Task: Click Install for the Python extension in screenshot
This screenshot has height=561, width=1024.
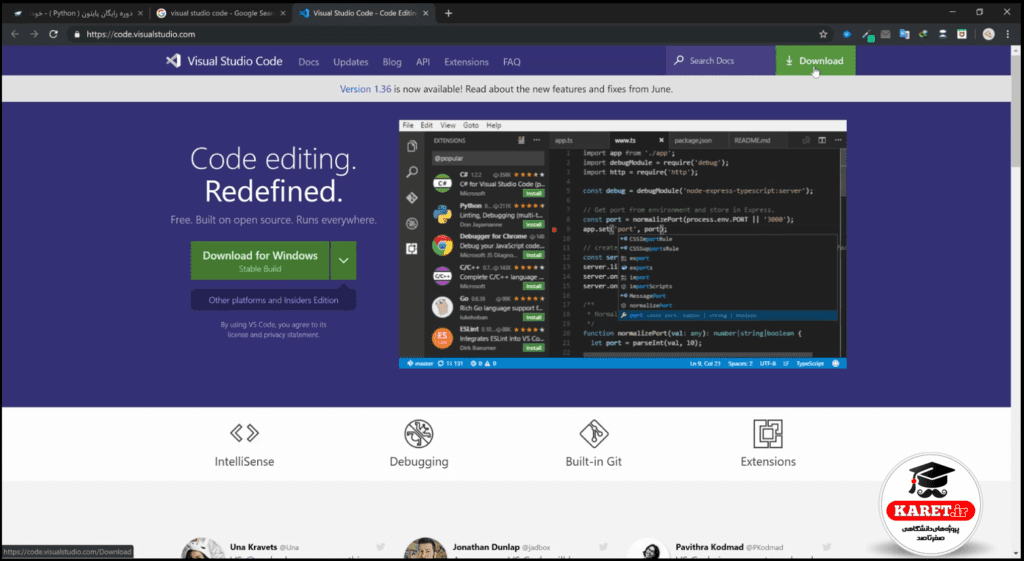Action: pos(534,225)
